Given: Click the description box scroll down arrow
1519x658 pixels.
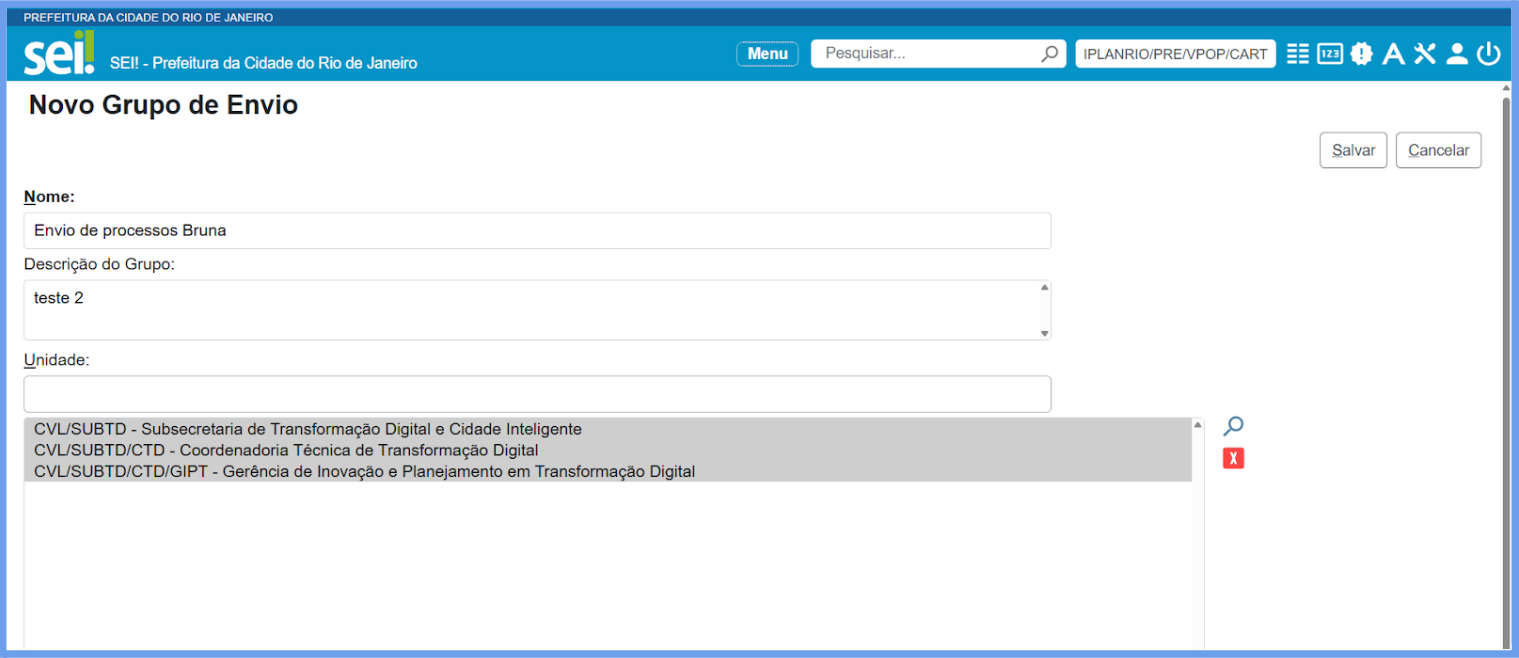Looking at the screenshot, I should point(1044,333).
